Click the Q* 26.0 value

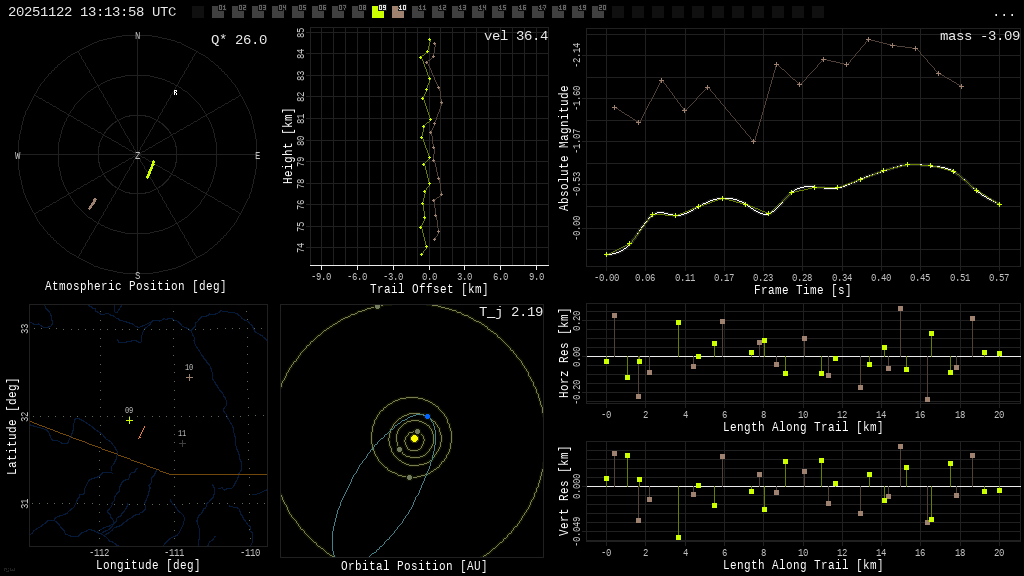tap(238, 40)
